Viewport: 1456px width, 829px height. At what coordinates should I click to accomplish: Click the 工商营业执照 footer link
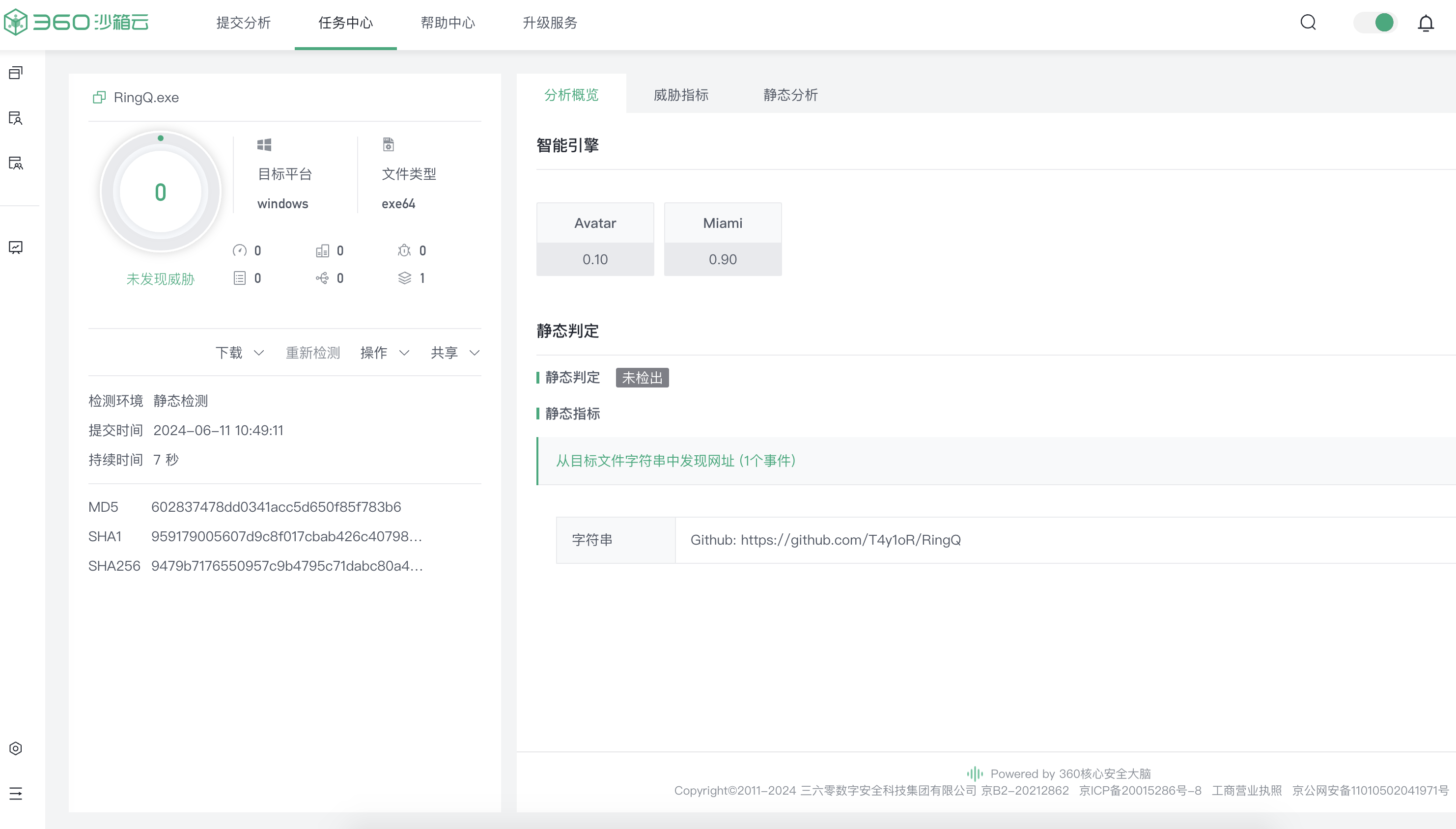click(1246, 790)
